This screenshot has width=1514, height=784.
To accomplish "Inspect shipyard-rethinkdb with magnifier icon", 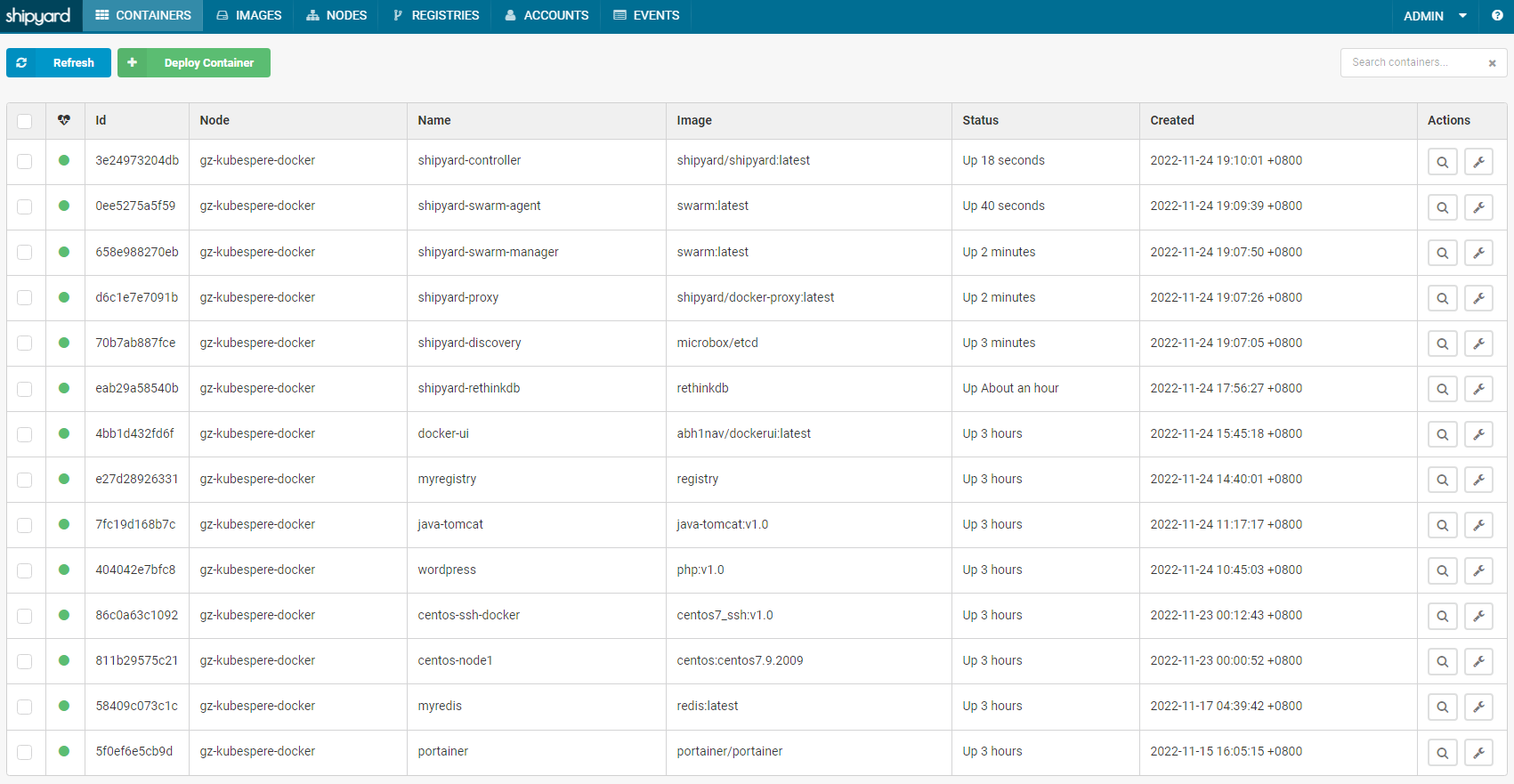I will (x=1442, y=389).
